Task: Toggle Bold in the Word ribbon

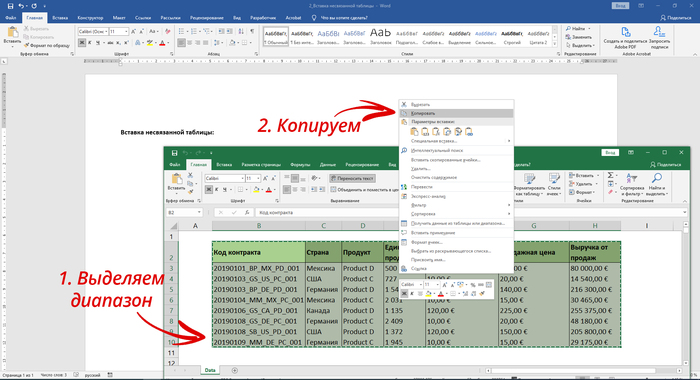Action: tap(82, 43)
